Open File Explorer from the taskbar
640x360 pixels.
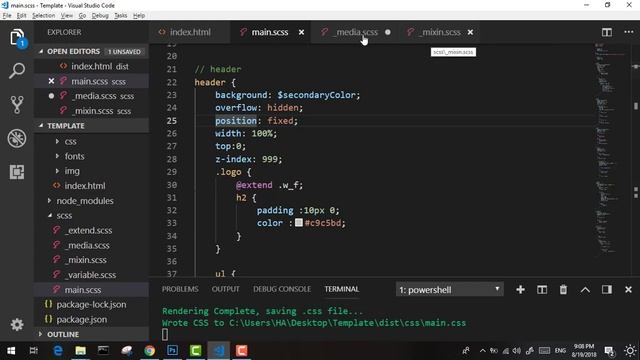pyautogui.click(x=80, y=351)
